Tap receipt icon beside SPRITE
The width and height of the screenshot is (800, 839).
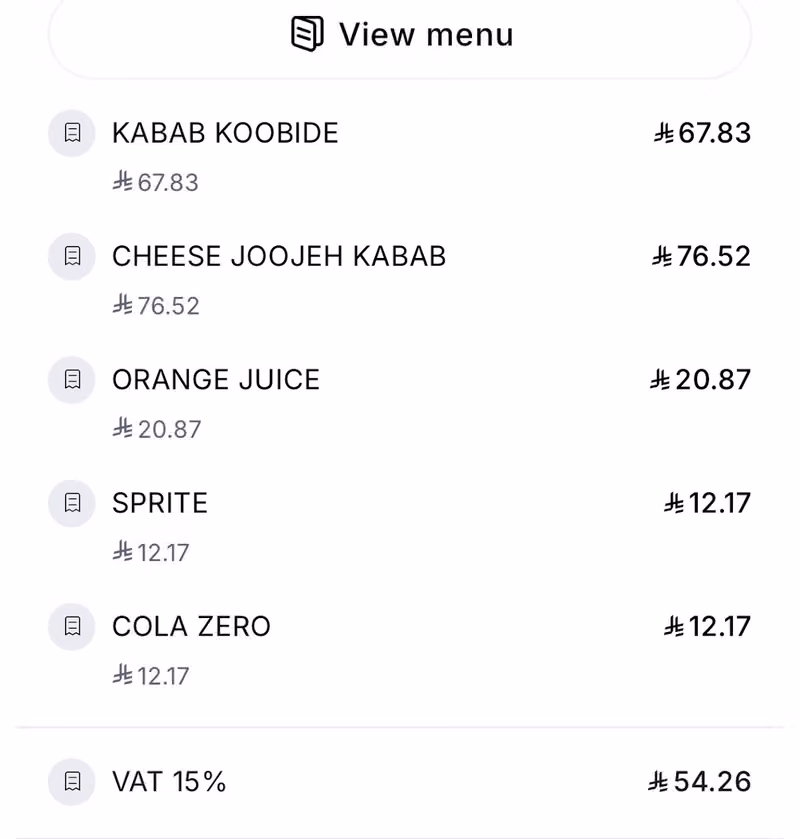[x=72, y=503]
